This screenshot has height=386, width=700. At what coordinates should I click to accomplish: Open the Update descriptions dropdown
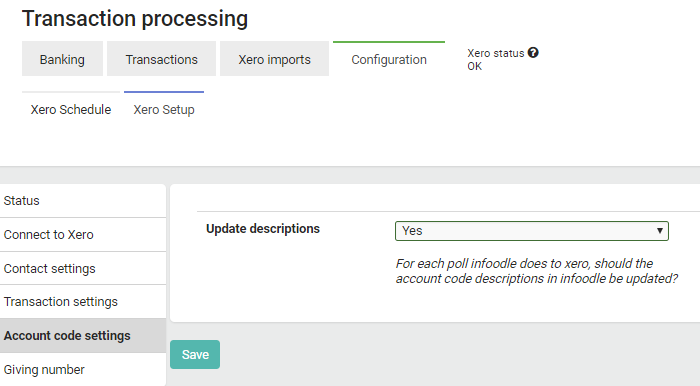pyautogui.click(x=532, y=231)
